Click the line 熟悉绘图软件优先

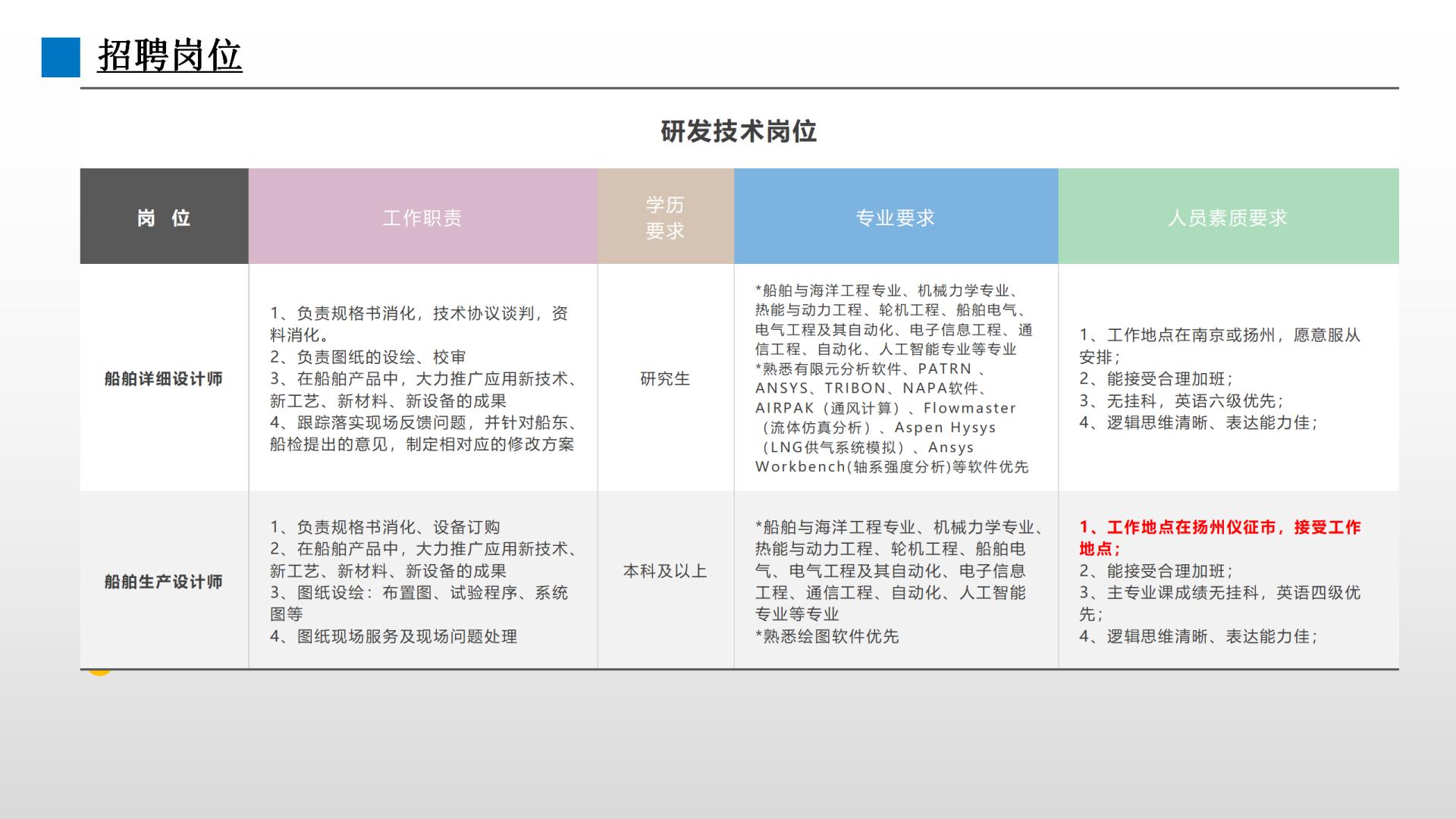pos(827,636)
